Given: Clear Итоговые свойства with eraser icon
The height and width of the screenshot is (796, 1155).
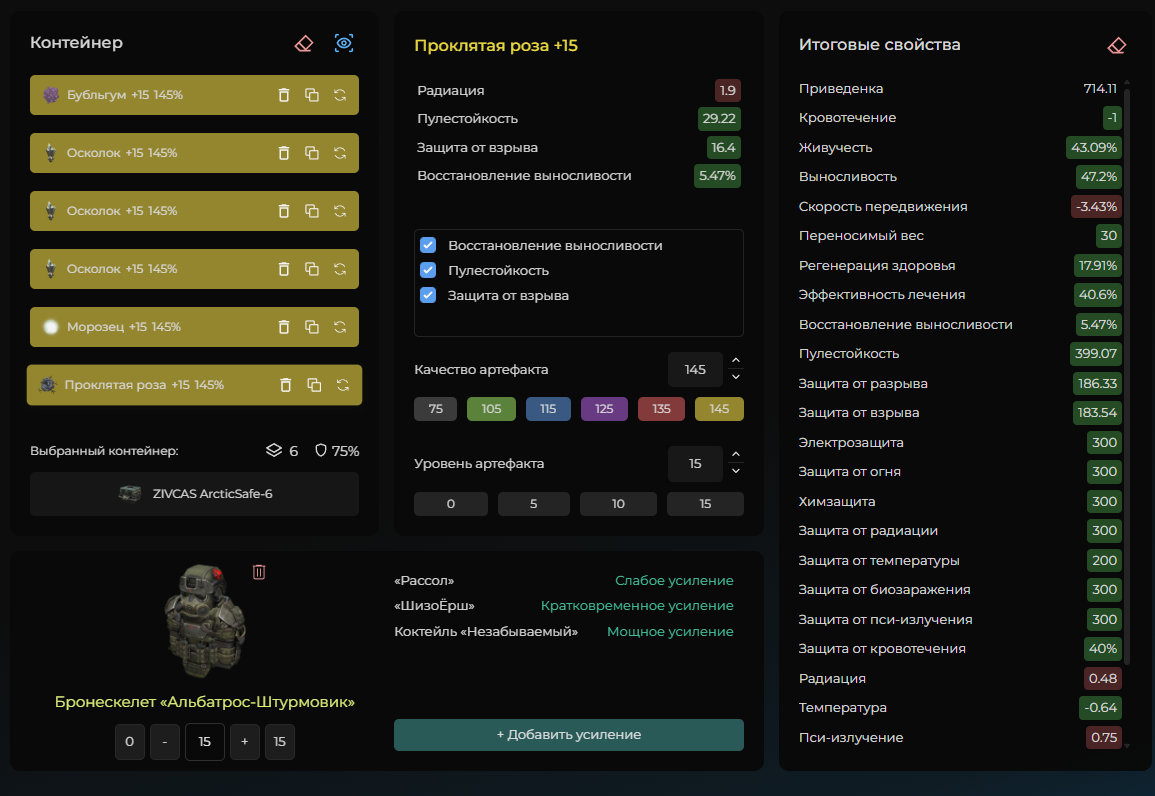Looking at the screenshot, I should point(1117,46).
